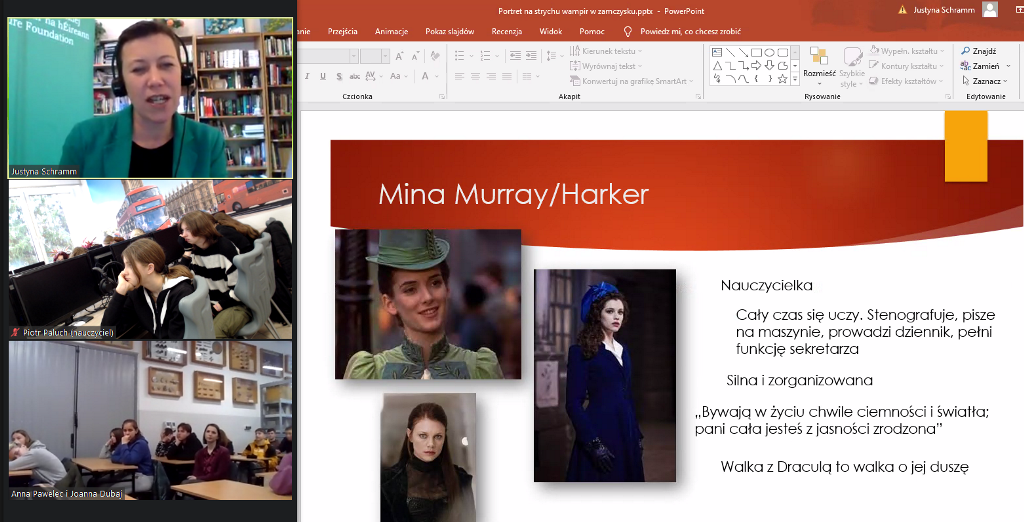Click the center text alignment icon
Viewport: 1024px width, 522px height.
[x=475, y=76]
